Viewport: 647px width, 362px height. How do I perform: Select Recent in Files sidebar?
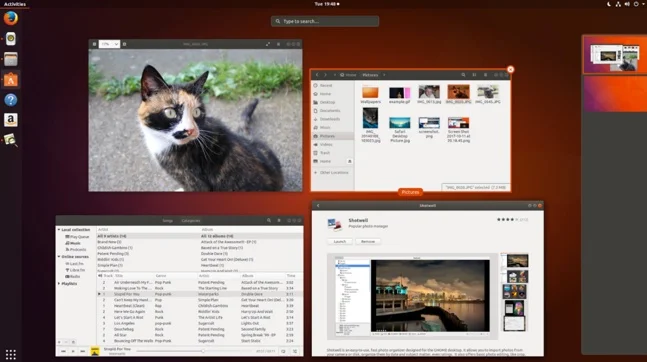[x=333, y=85]
